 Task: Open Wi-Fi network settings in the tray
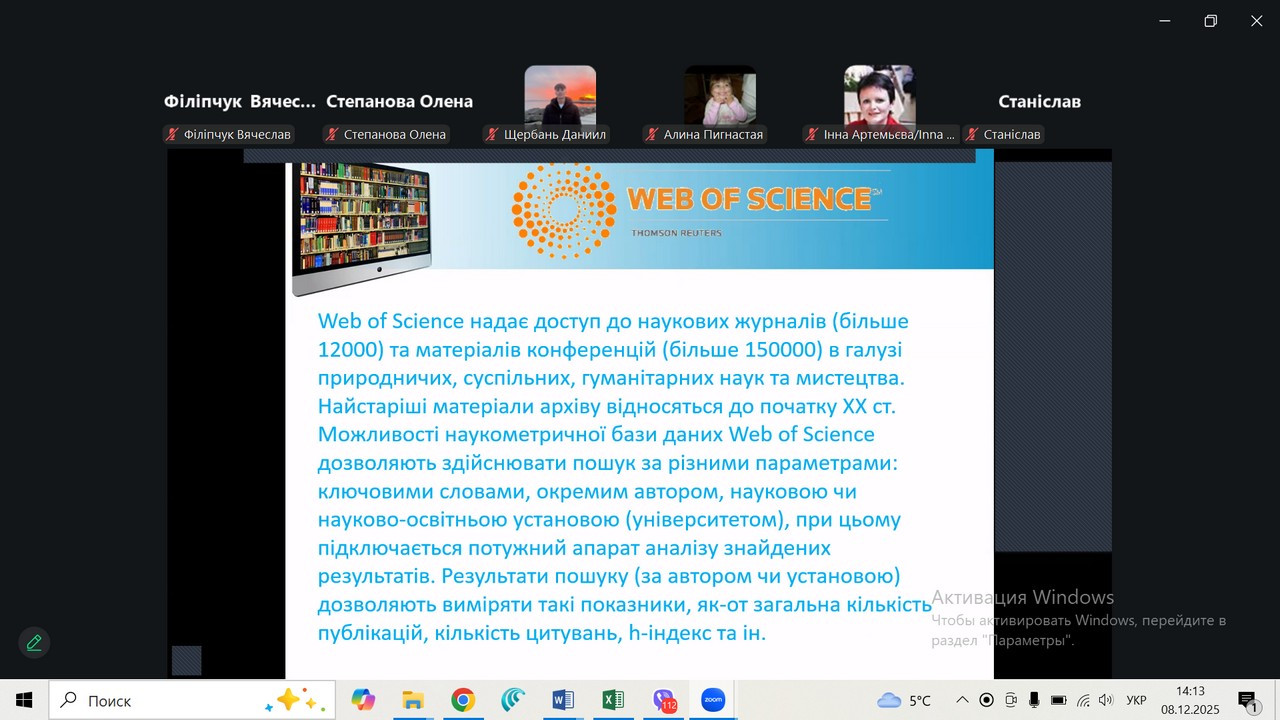1083,700
